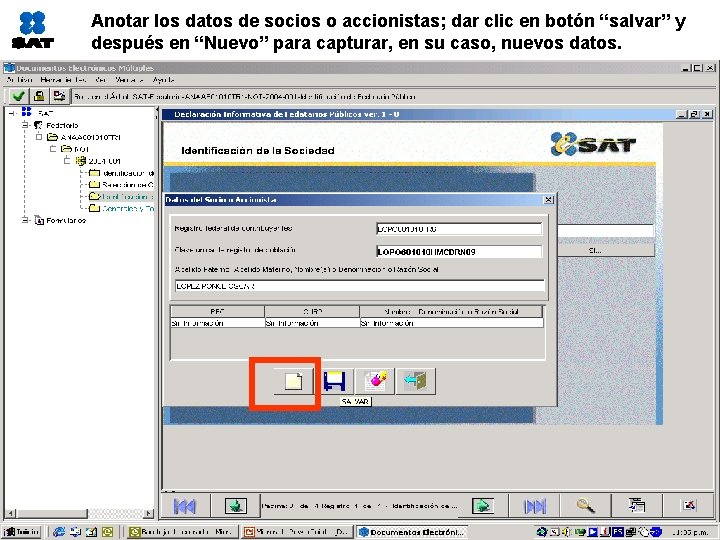The height and width of the screenshot is (540, 720).
Task: Collapse the NOT folder expander
Action: (53, 149)
